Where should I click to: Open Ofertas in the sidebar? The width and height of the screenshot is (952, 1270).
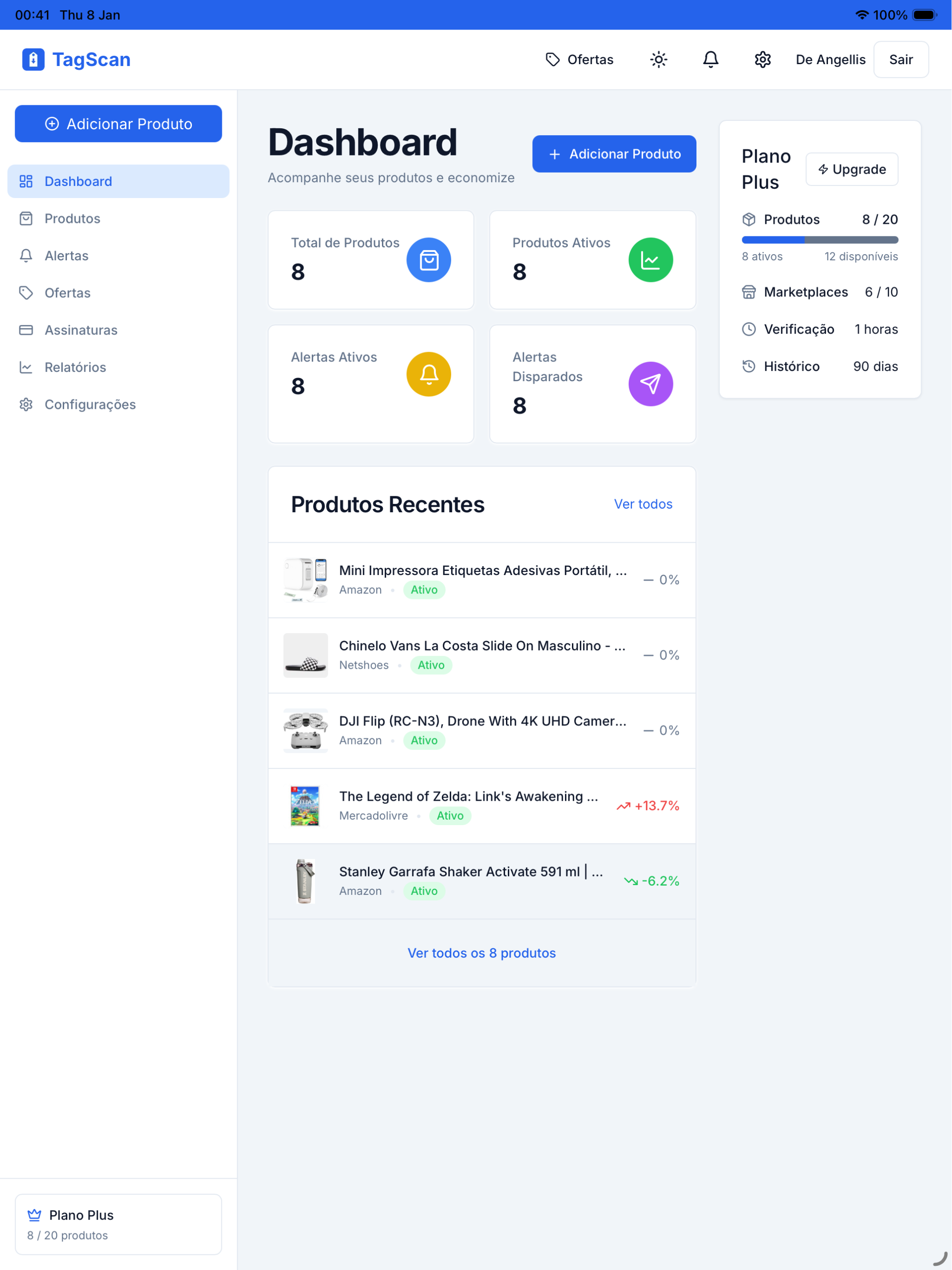(x=118, y=293)
